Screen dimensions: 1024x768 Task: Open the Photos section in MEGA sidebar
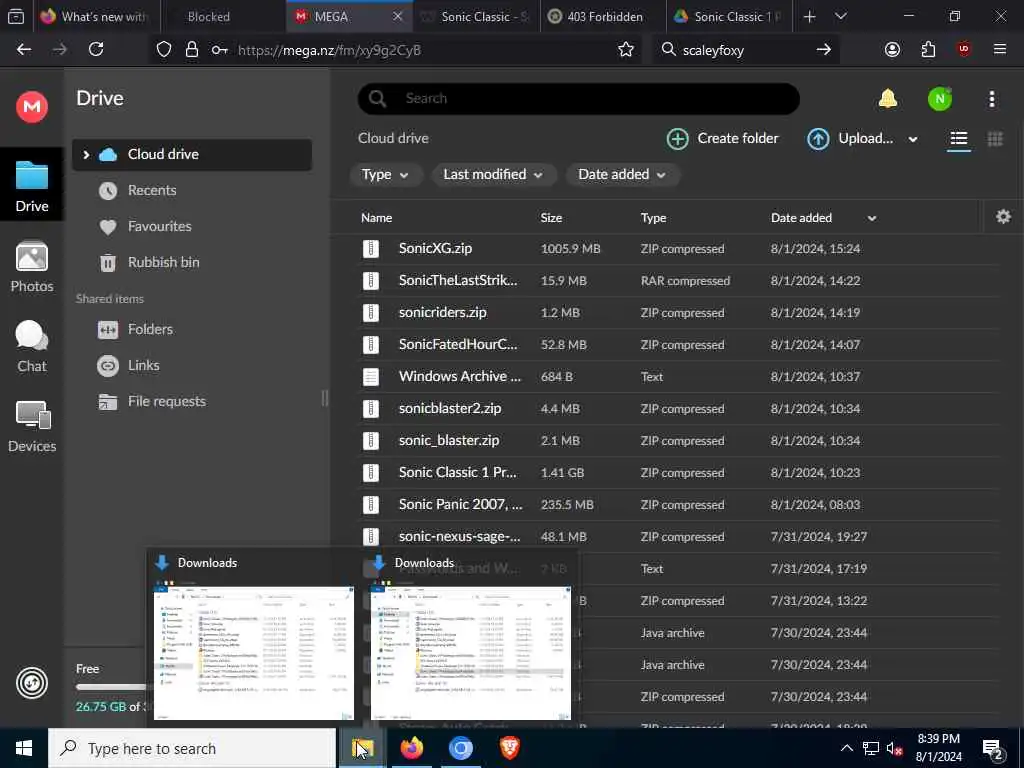click(x=32, y=266)
